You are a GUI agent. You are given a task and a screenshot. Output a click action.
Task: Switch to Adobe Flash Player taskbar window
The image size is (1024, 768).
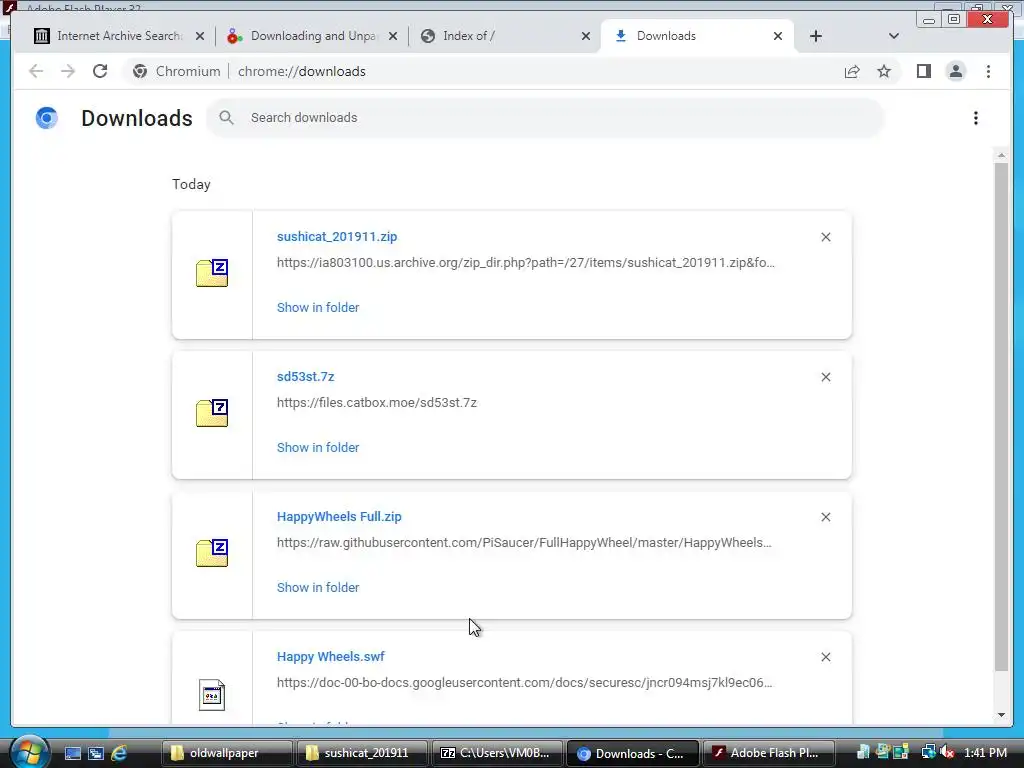tap(769, 753)
